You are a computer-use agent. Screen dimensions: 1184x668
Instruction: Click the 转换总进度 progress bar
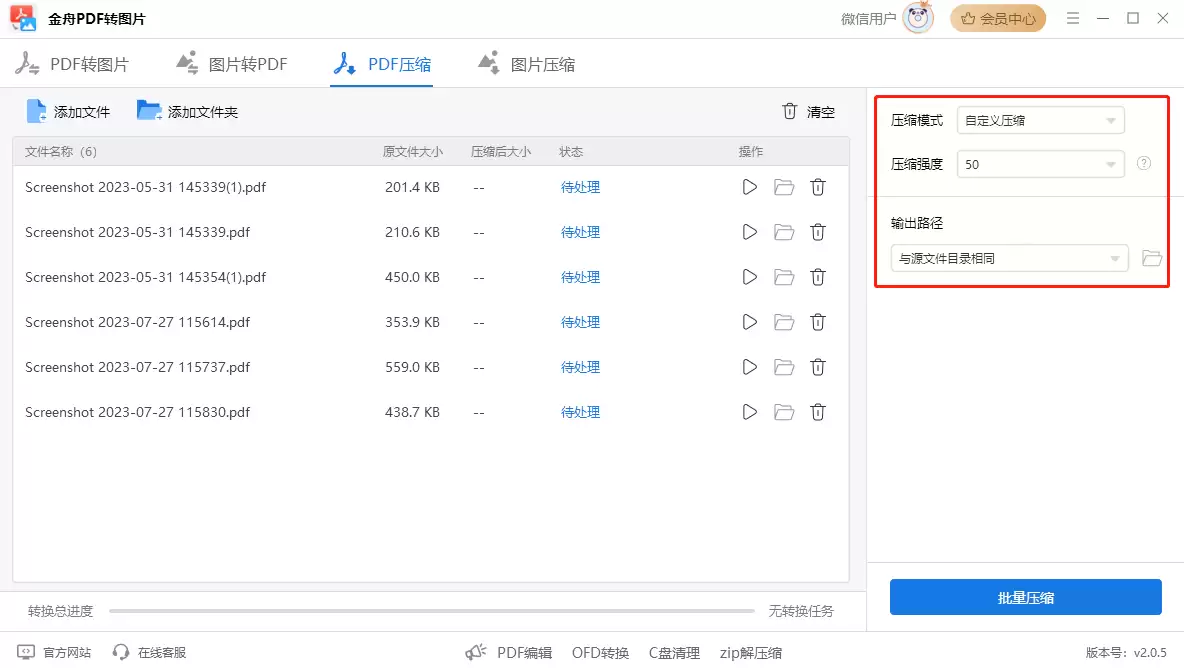click(x=430, y=610)
